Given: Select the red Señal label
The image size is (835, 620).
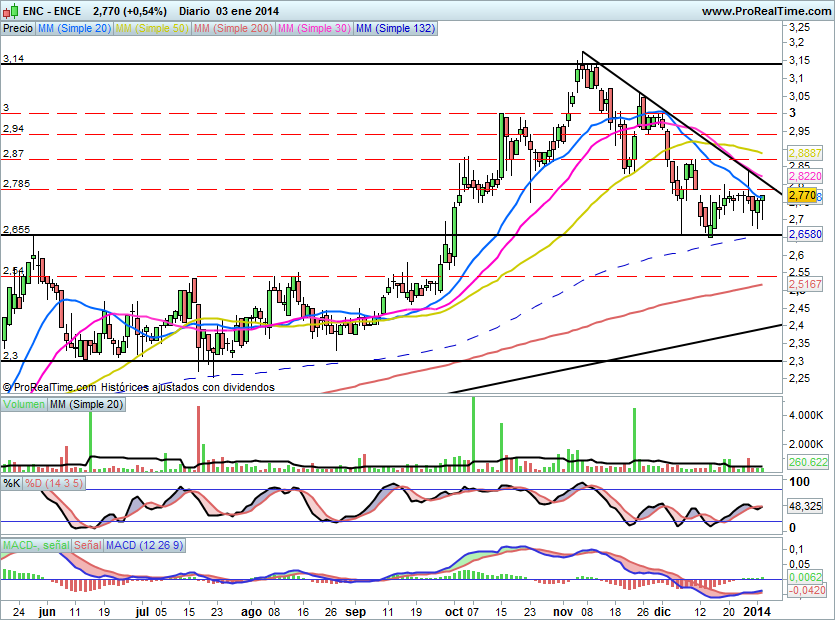Looking at the screenshot, I should pyautogui.click(x=86, y=546).
